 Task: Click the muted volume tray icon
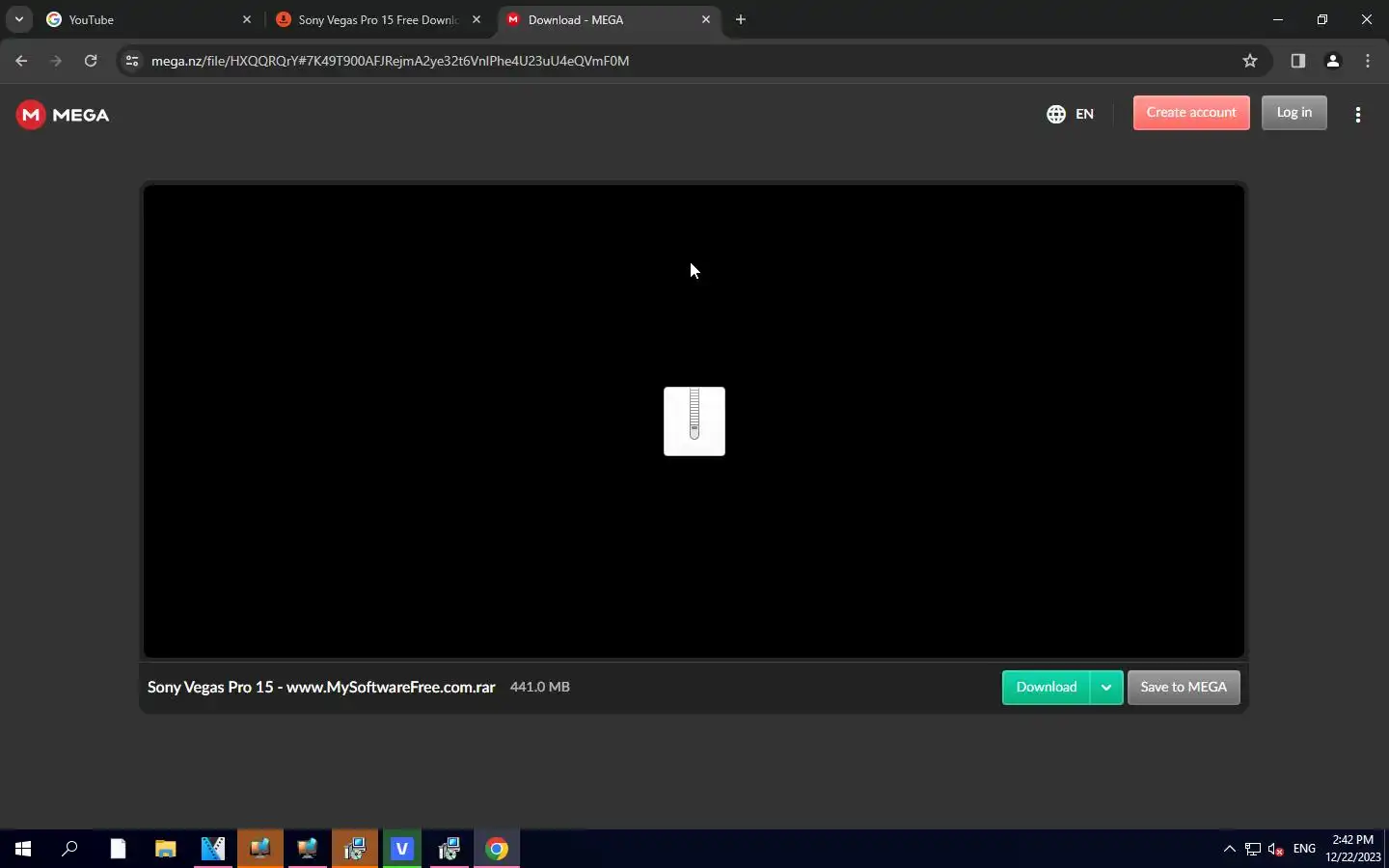tap(1276, 849)
